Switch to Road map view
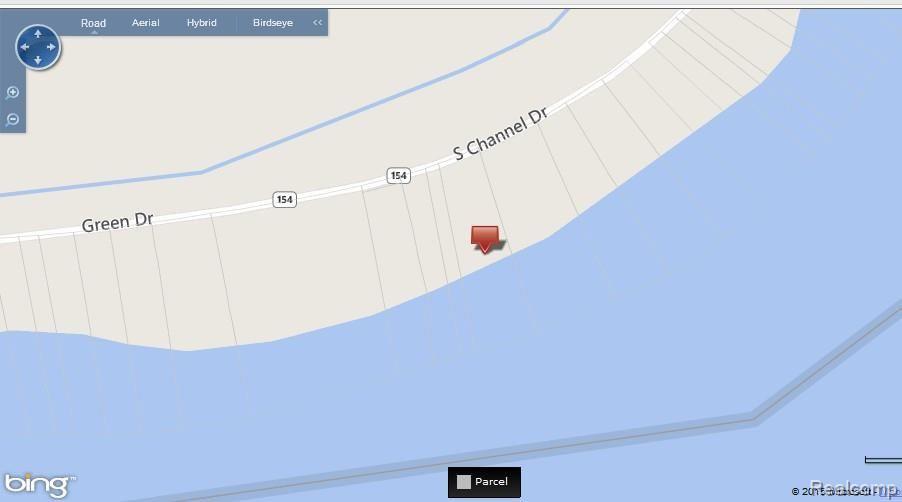Viewport: 902px width, 502px height. pyautogui.click(x=93, y=23)
